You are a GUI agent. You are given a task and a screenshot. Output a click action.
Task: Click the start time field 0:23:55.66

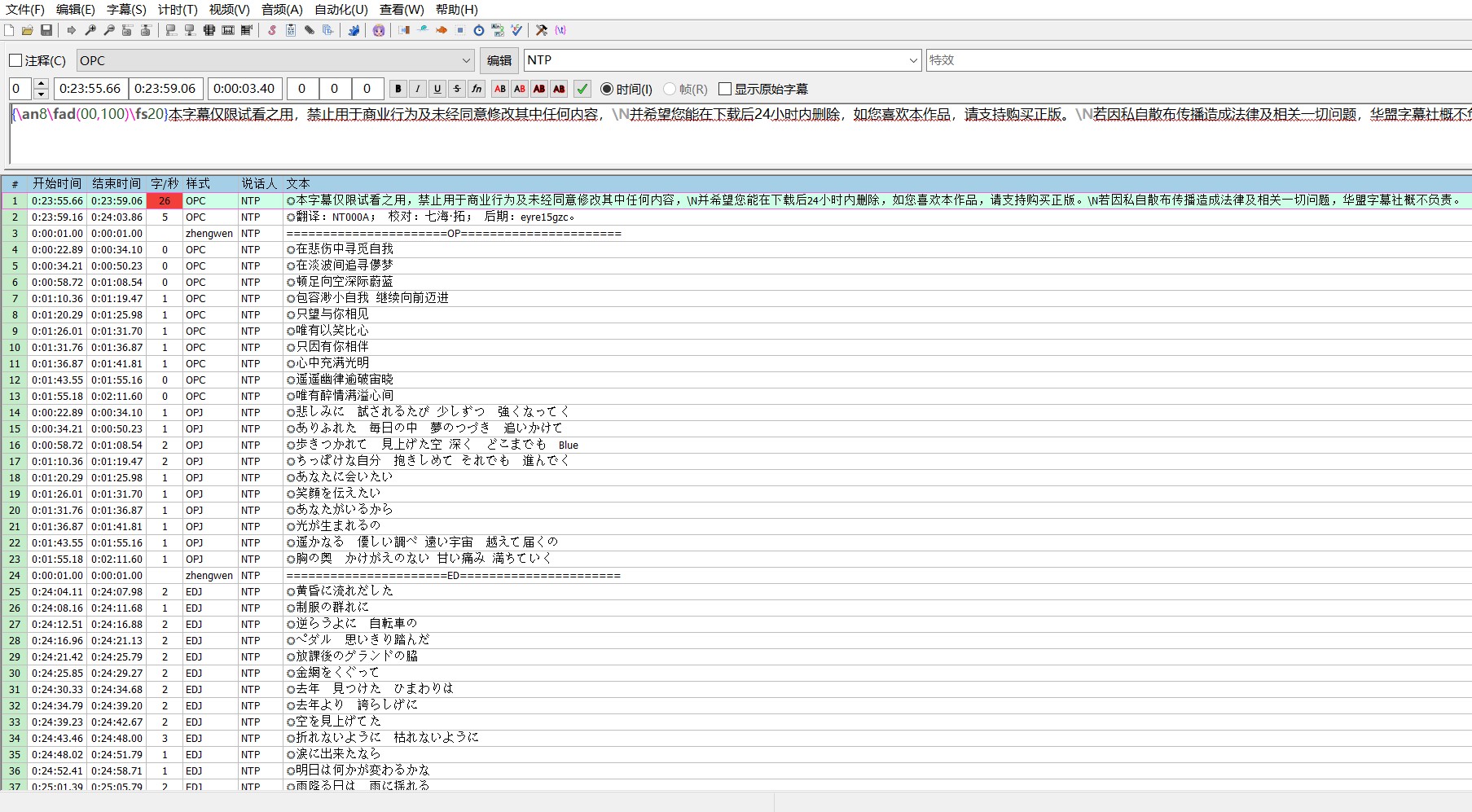(90, 89)
